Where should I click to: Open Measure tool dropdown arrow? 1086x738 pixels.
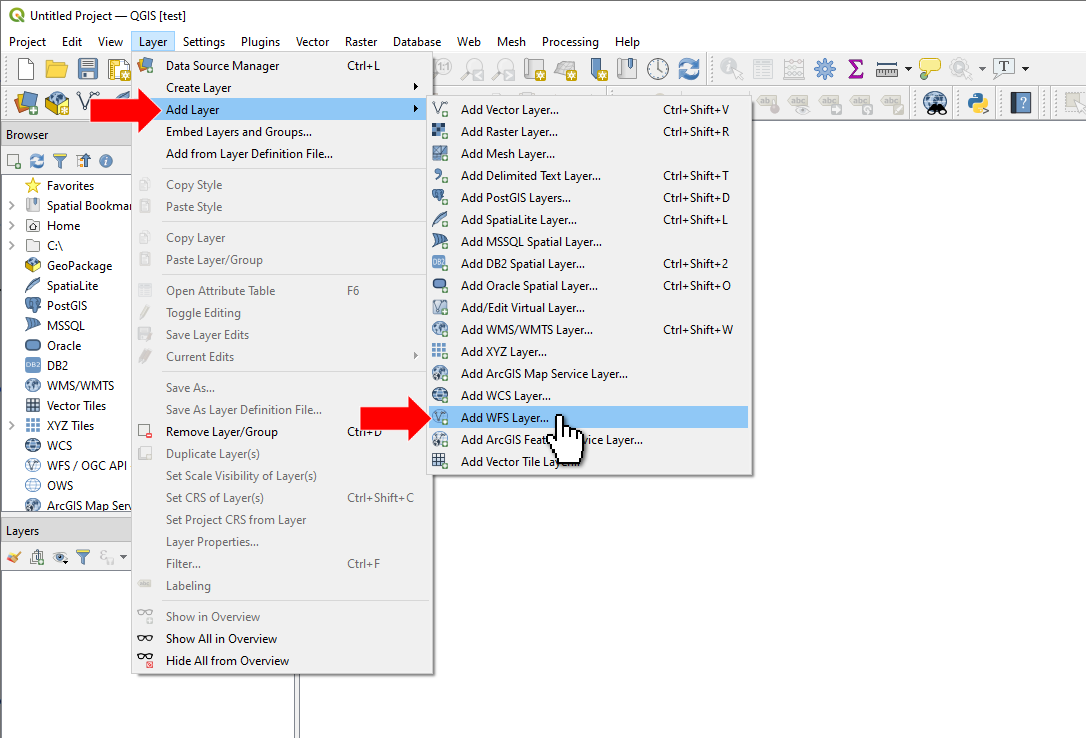pyautogui.click(x=908, y=69)
